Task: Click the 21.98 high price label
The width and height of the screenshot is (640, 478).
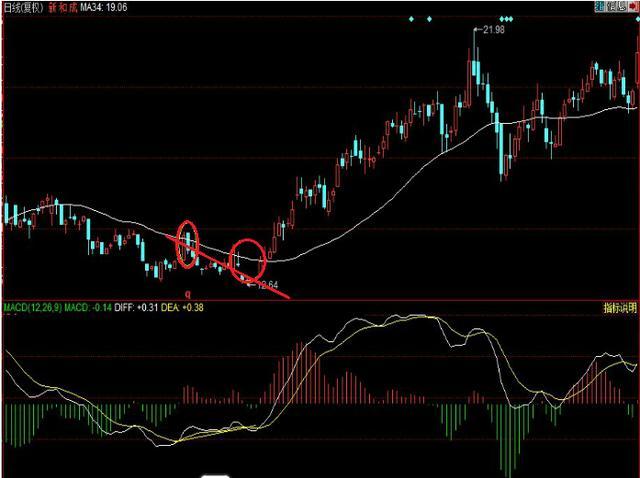Action: pos(491,32)
